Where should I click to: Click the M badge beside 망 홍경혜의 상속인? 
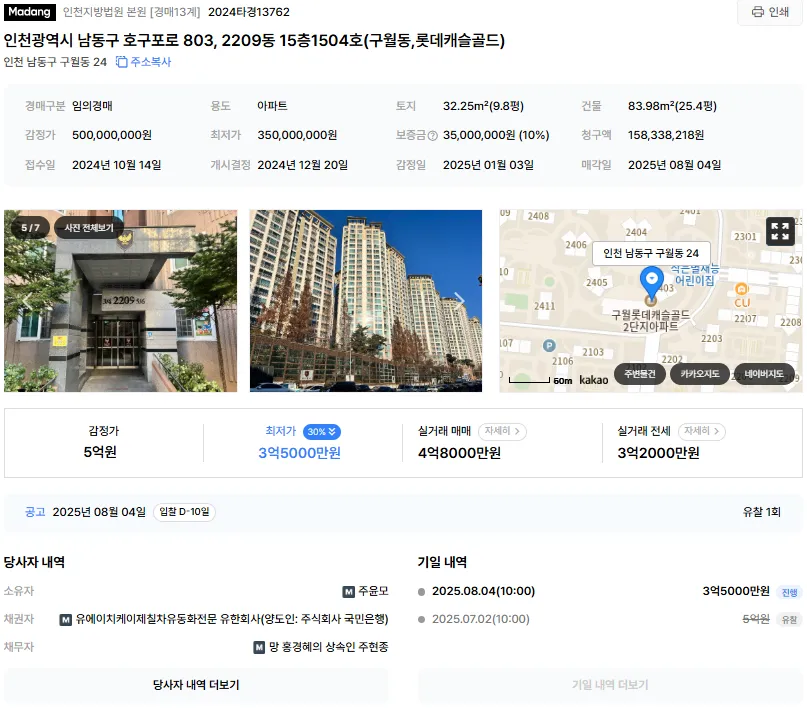pyautogui.click(x=259, y=647)
